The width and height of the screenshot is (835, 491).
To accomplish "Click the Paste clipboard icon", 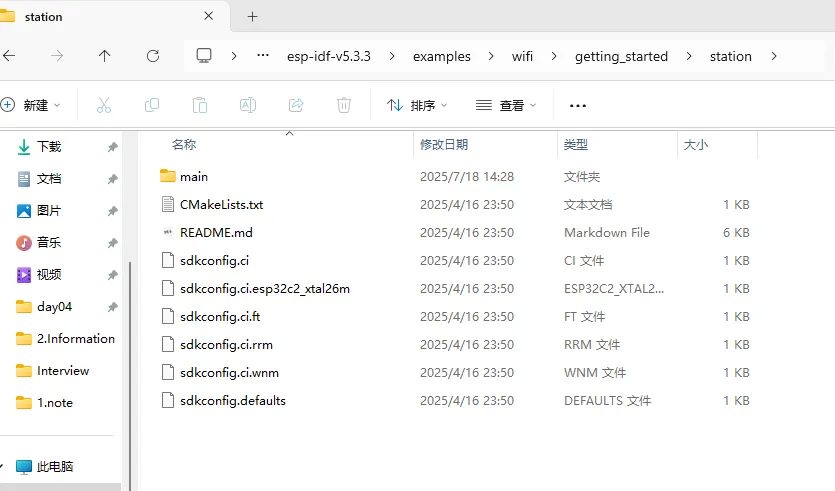I will pyautogui.click(x=200, y=105).
